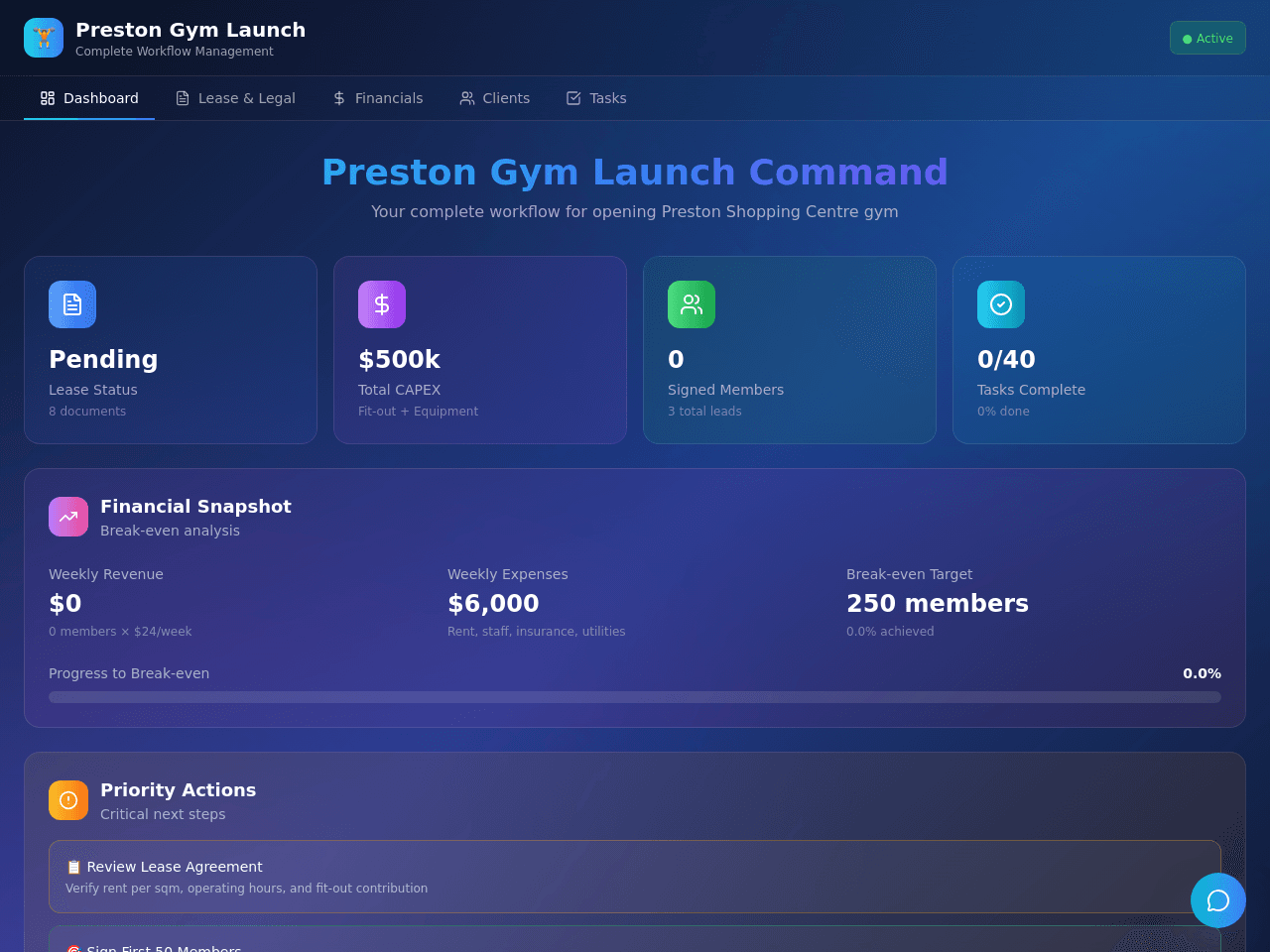Screen dimensions: 1270x952
Task: Open the floating chat bubble button
Action: tap(1218, 900)
